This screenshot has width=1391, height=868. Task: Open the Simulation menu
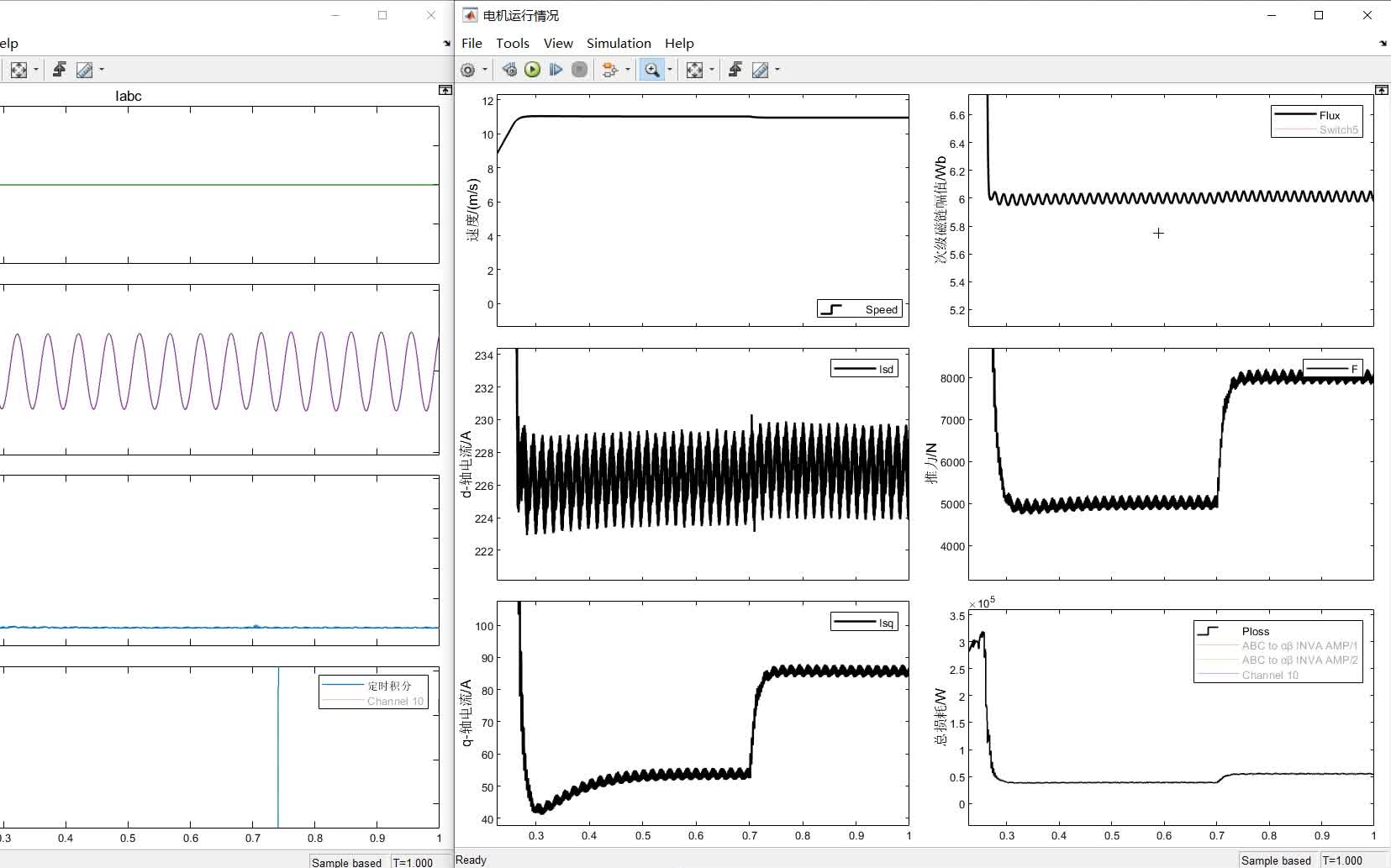coord(619,43)
